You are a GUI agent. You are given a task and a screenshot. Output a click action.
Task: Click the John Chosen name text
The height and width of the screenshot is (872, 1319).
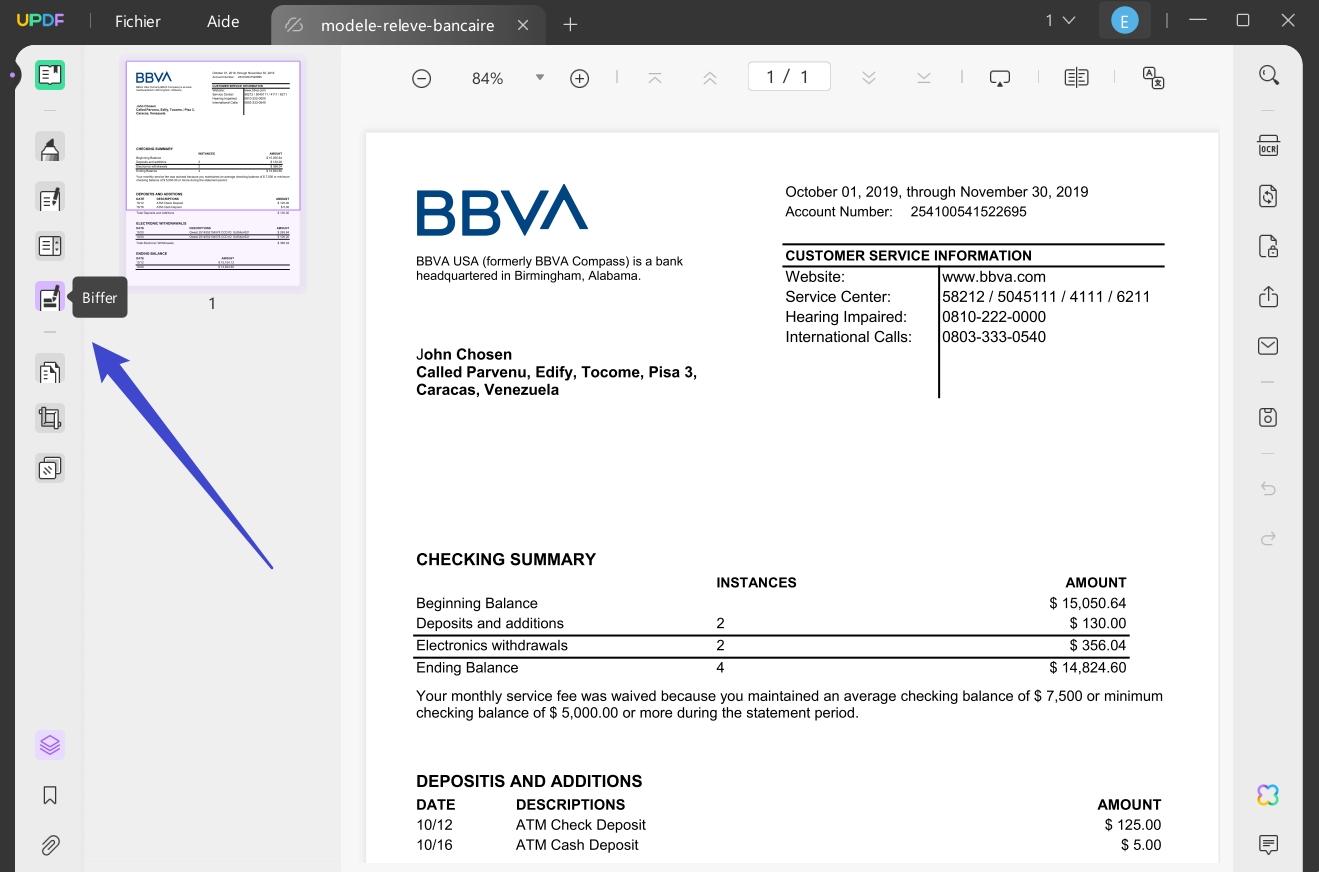(464, 354)
